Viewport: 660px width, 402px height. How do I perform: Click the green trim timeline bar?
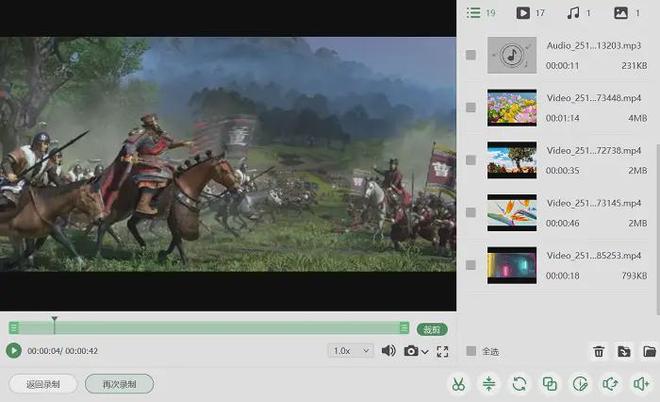coord(208,328)
